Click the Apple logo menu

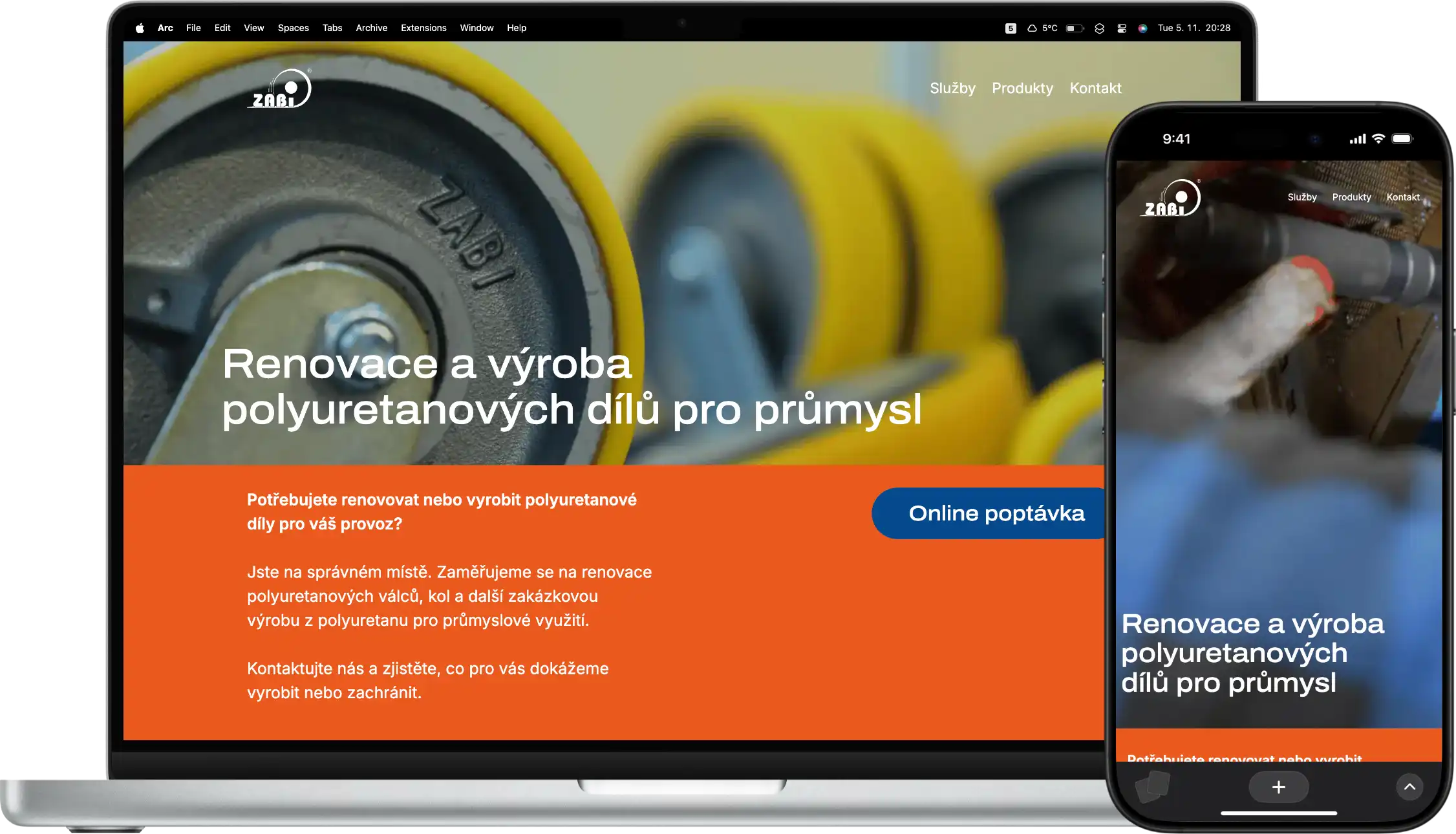tap(140, 28)
